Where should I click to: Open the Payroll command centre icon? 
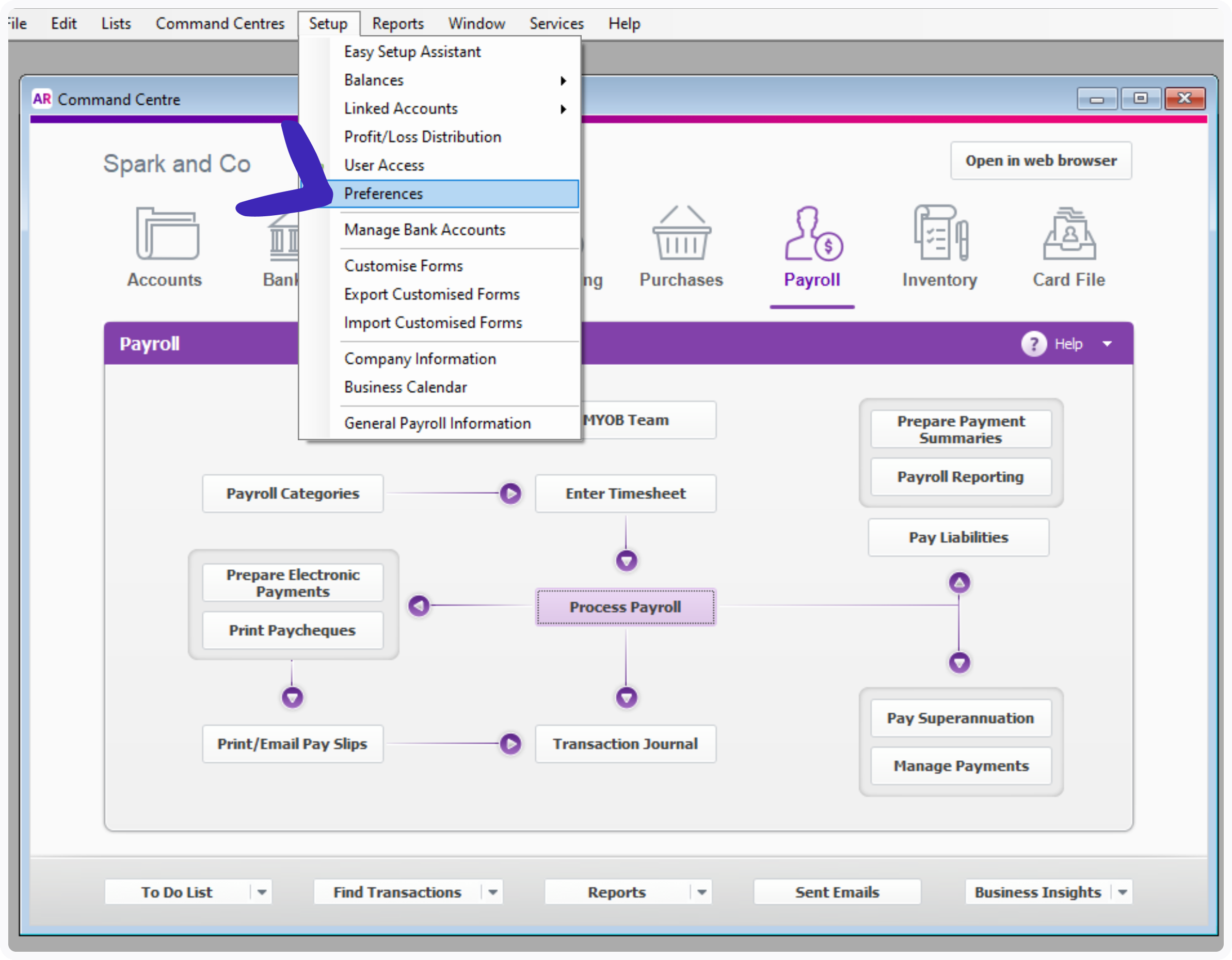(x=811, y=248)
